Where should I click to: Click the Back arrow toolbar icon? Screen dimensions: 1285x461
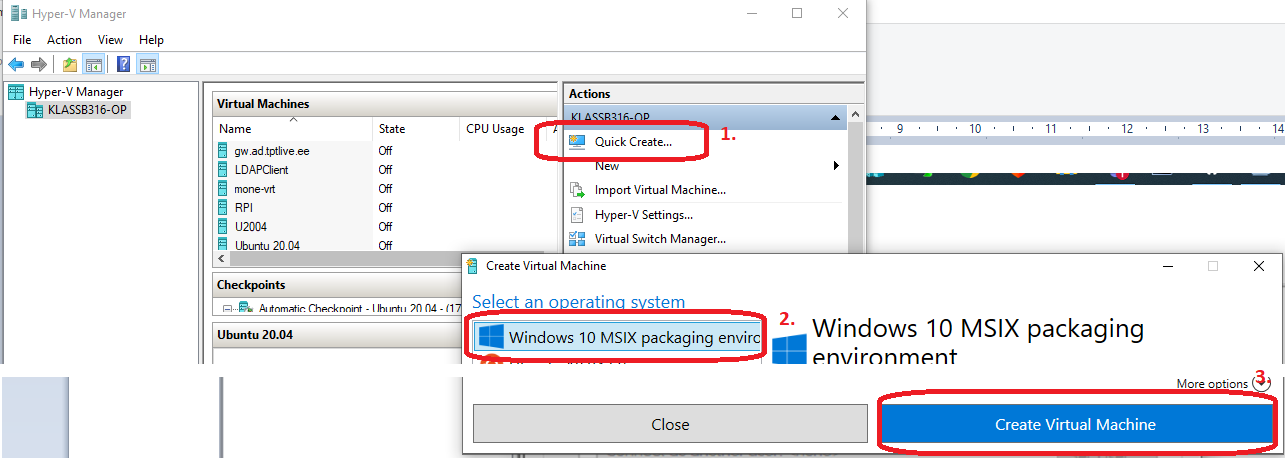16,65
